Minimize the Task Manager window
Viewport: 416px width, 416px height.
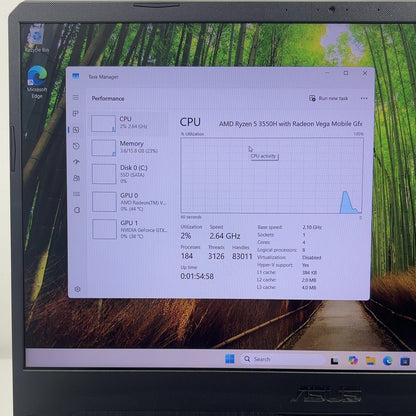click(x=327, y=73)
